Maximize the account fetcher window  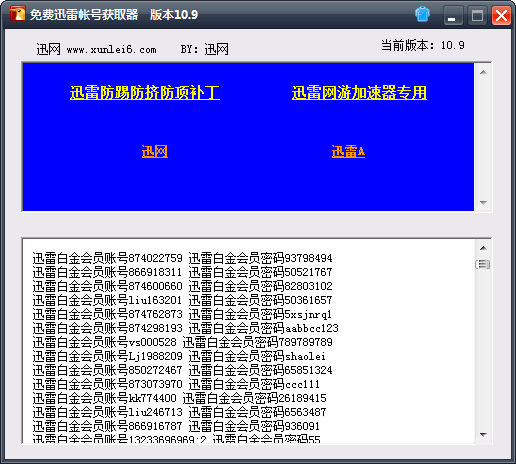pyautogui.click(x=477, y=15)
